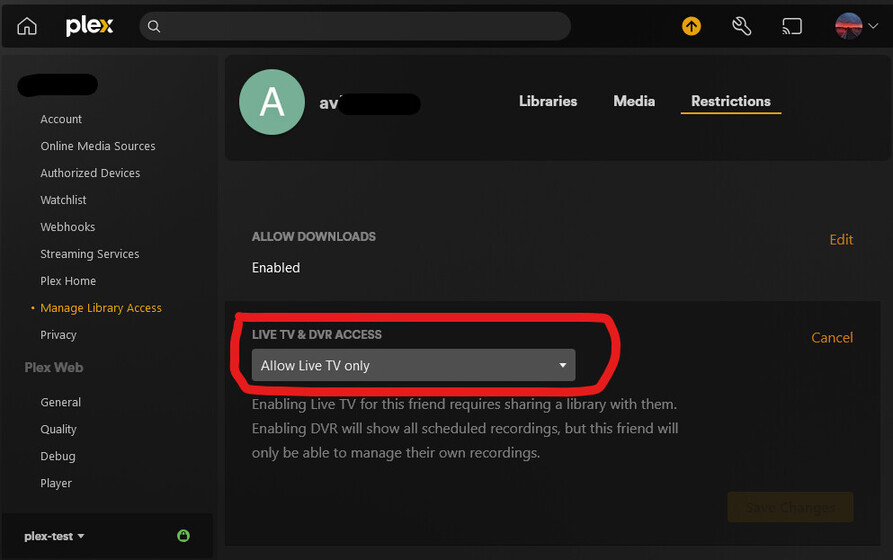Cancel Live TV & DVR editing

point(832,338)
